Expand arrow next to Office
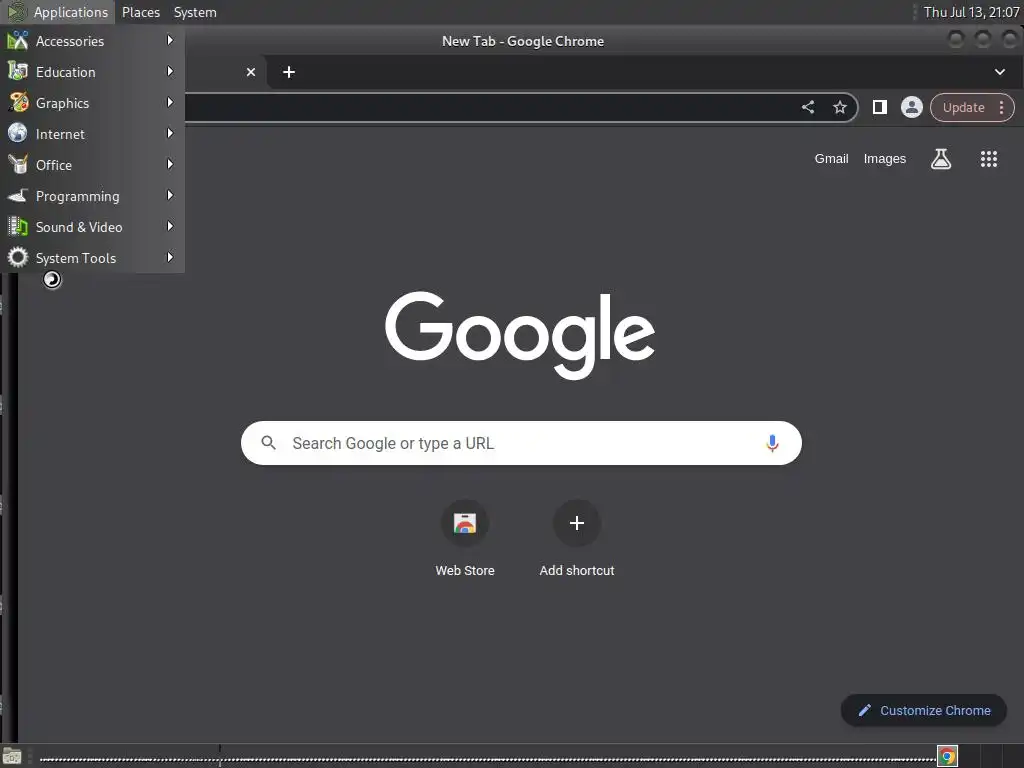 click(170, 165)
